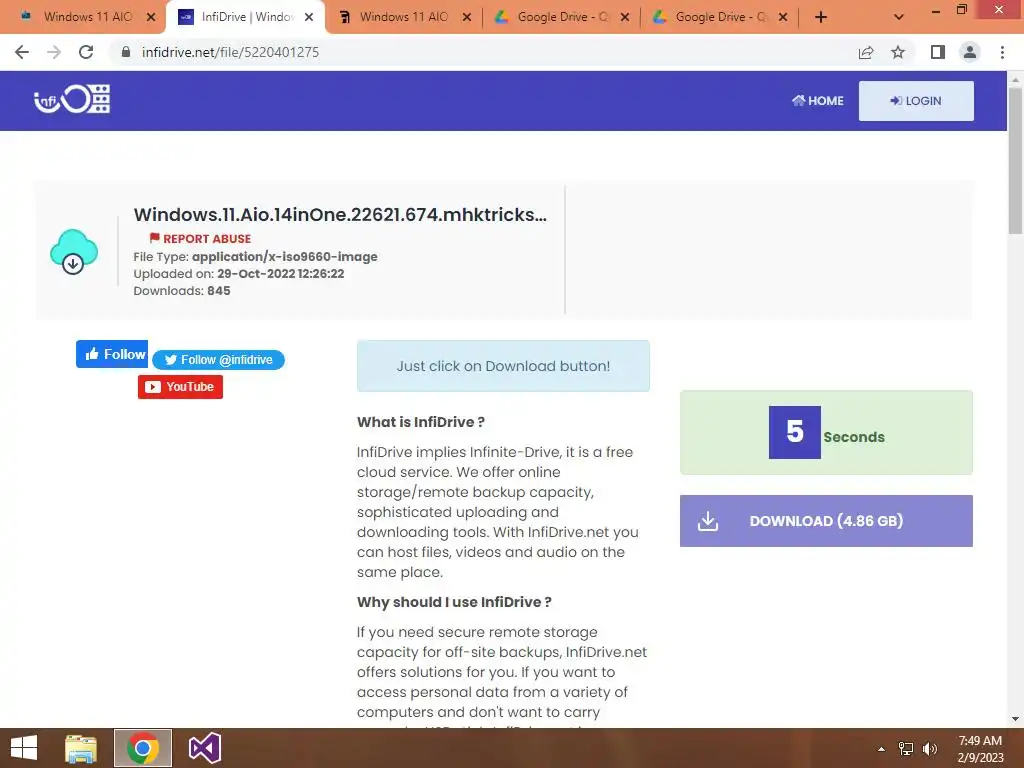Open the LOGIN button

coord(916,101)
